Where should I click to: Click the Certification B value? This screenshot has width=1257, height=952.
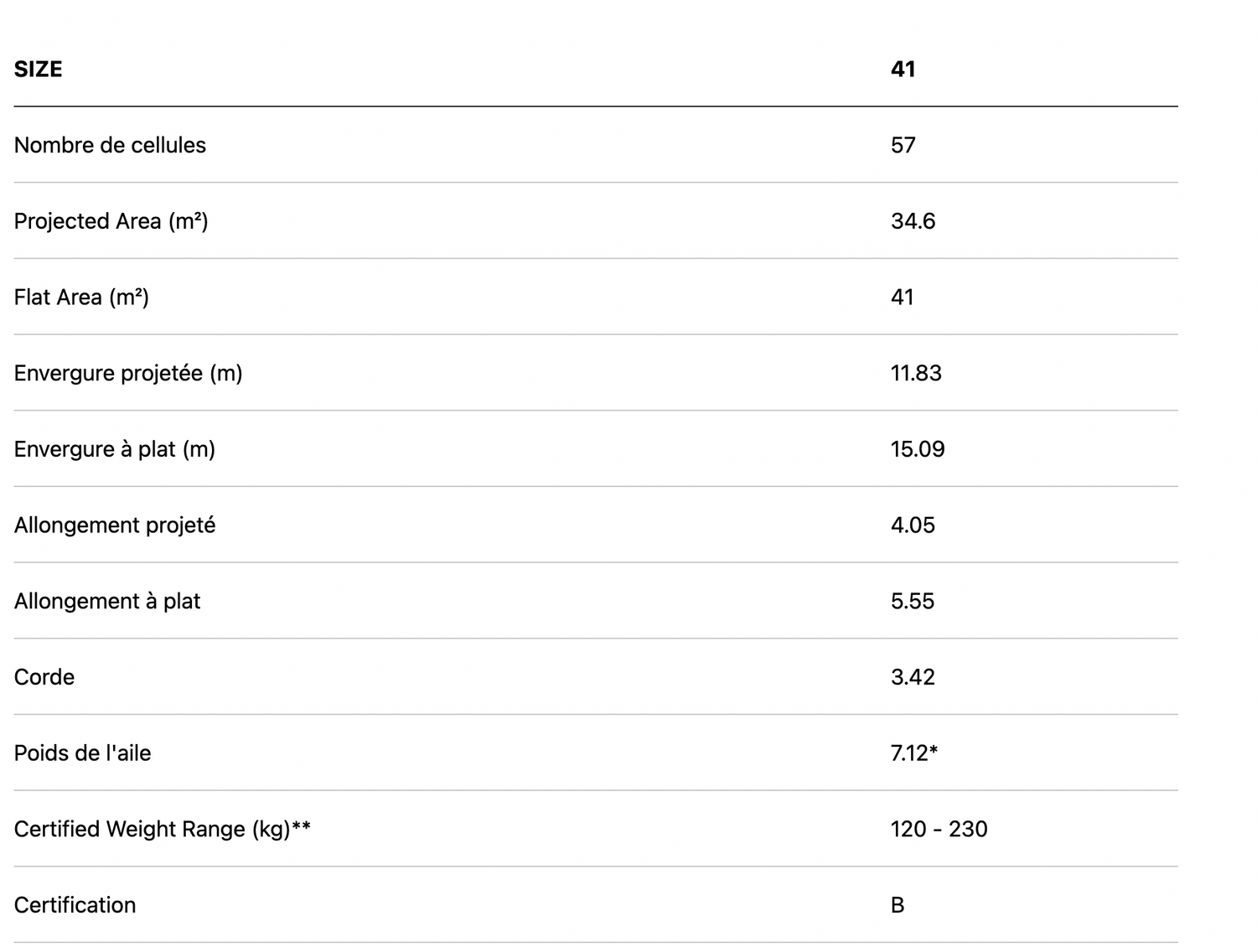click(x=897, y=905)
